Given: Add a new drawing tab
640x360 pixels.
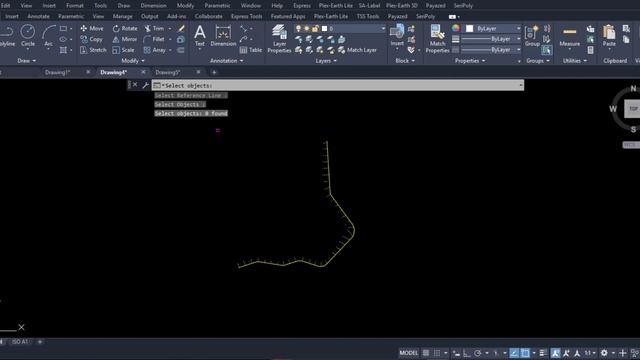Looking at the screenshot, I should pyautogui.click(x=214, y=72).
